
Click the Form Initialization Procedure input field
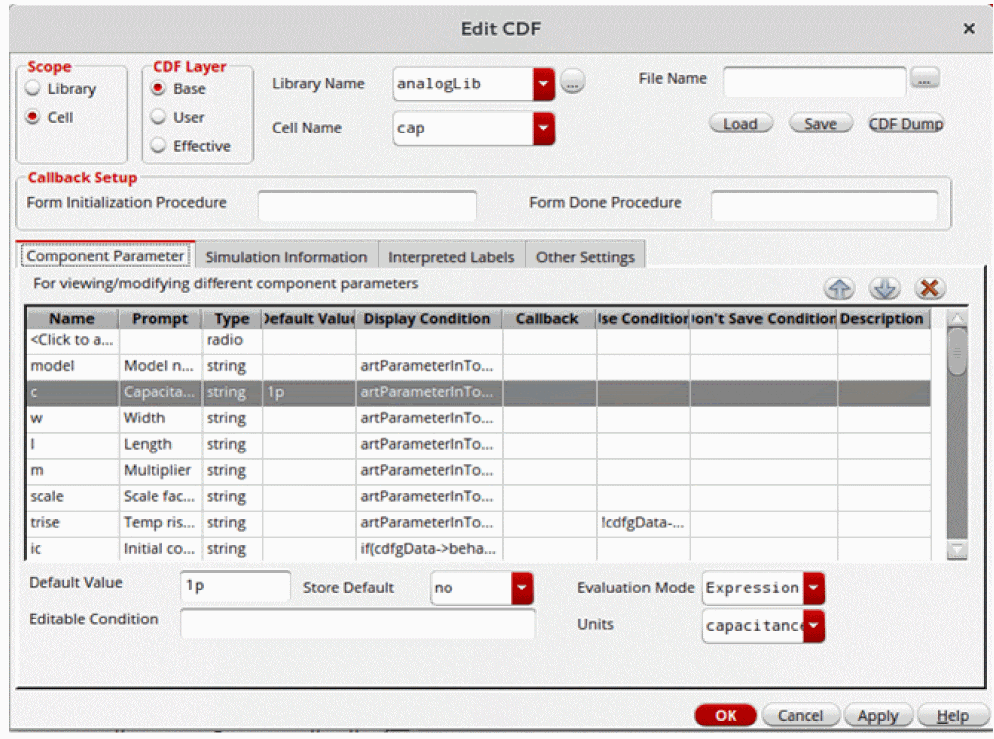click(367, 204)
